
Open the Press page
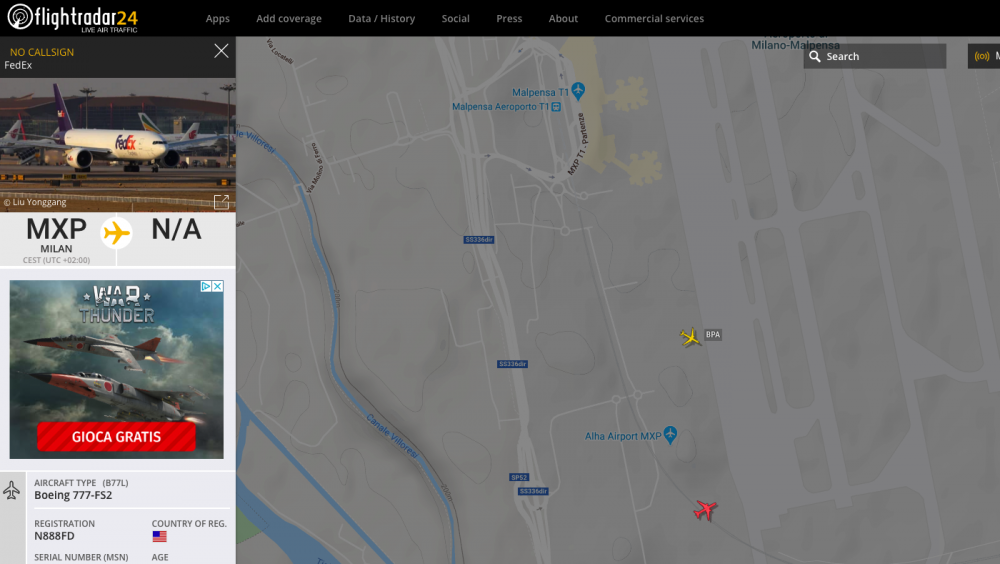pos(509,18)
